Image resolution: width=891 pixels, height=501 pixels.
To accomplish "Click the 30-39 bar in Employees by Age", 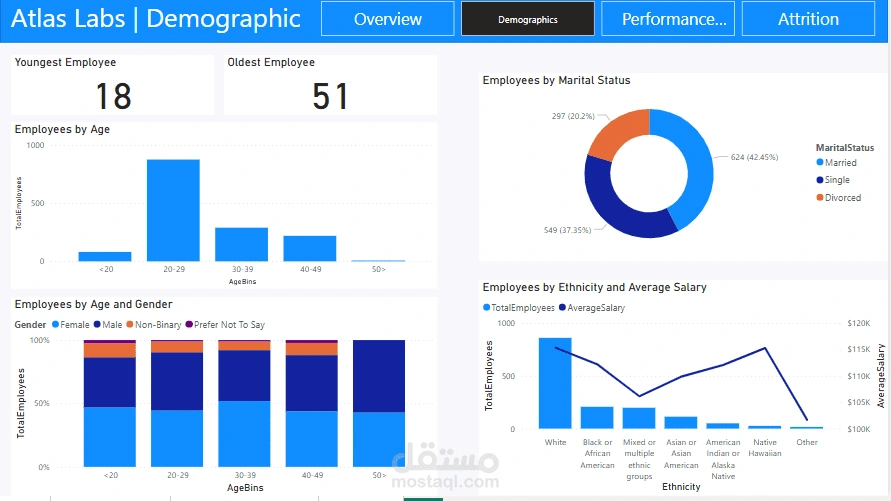I will click(x=242, y=244).
